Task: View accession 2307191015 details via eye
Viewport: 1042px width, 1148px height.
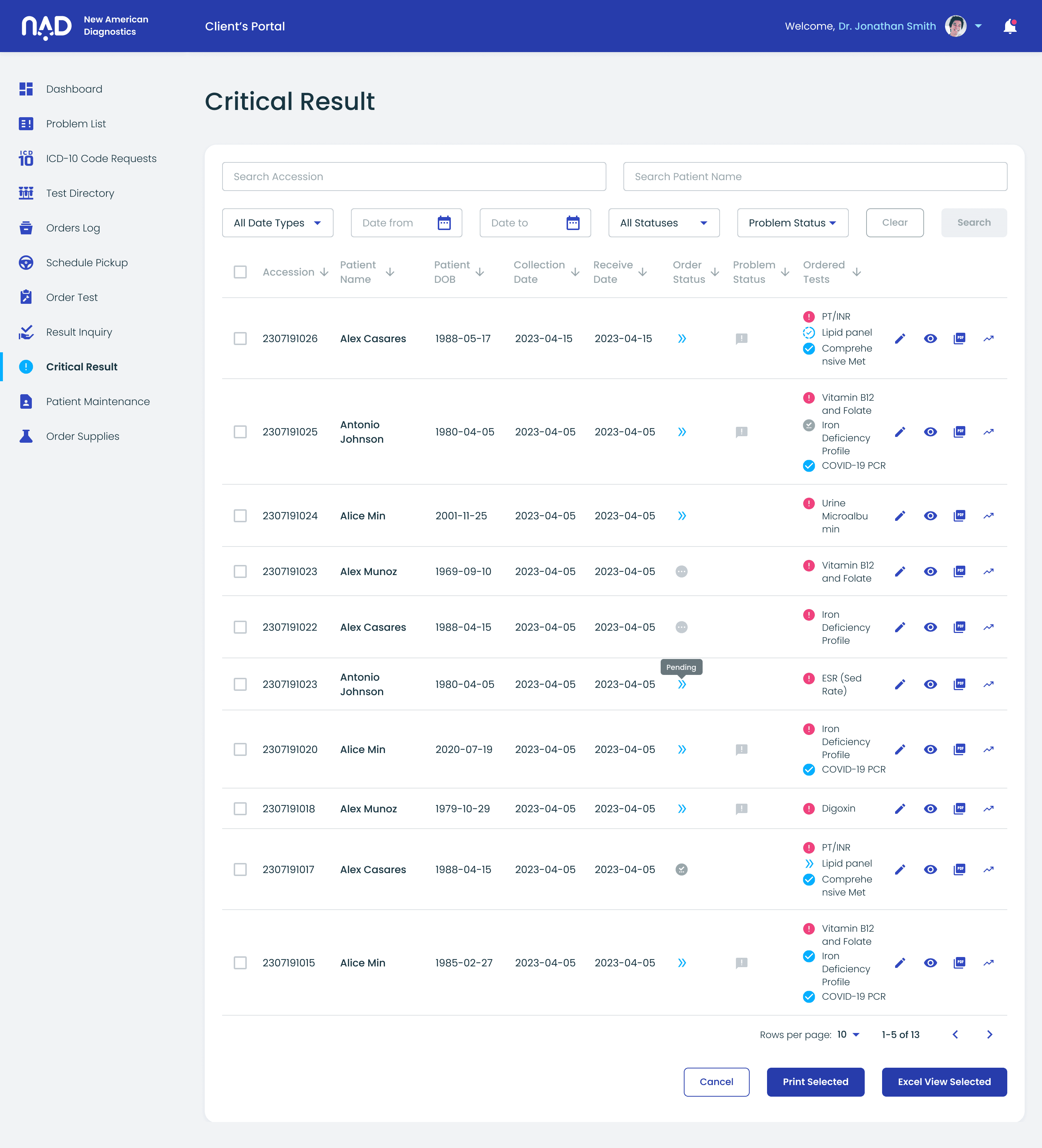Action: [x=930, y=963]
